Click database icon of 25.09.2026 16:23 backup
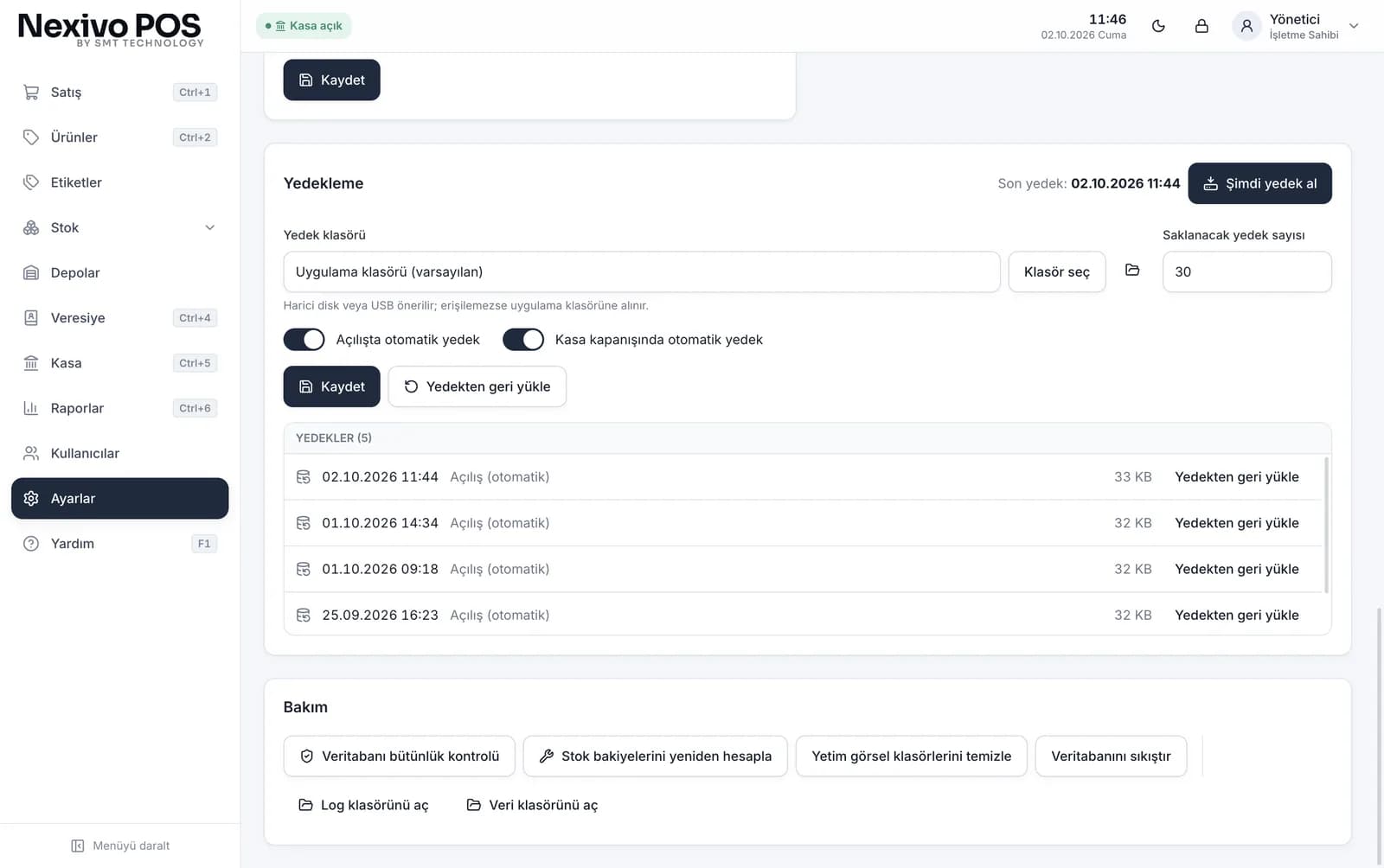This screenshot has height=868, width=1384. point(304,615)
